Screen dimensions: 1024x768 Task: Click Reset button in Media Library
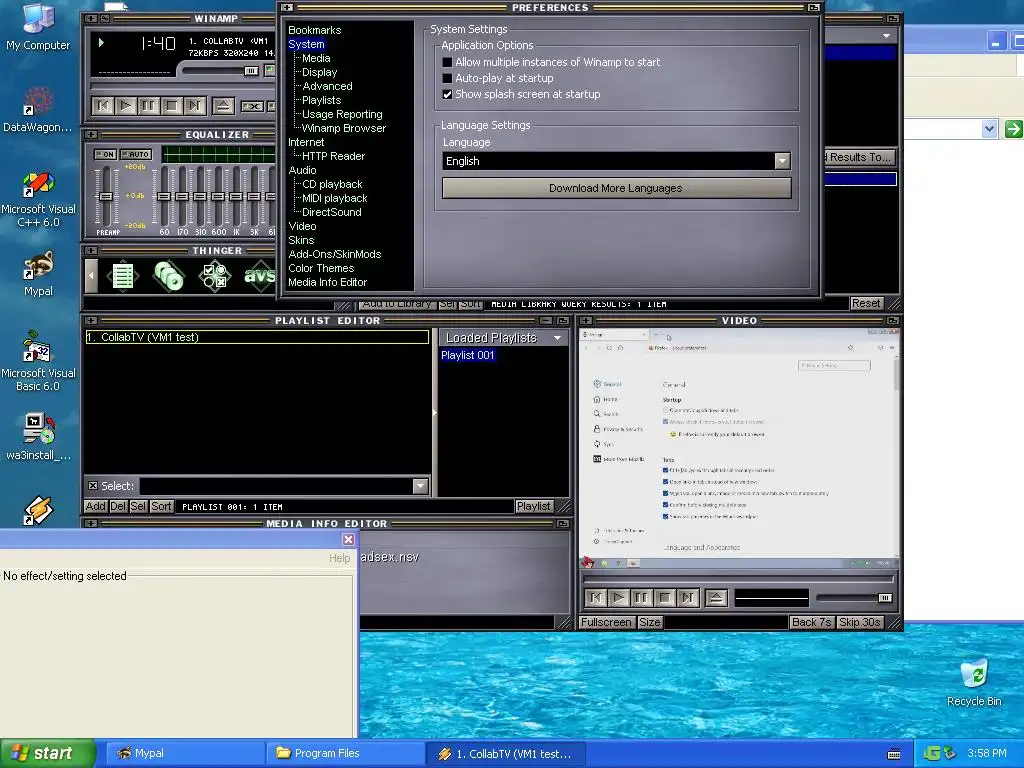click(x=867, y=303)
